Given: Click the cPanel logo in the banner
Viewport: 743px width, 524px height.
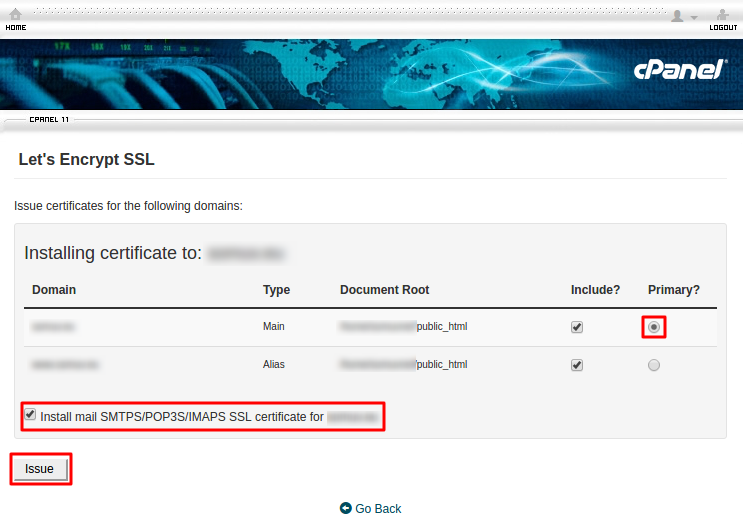Looking at the screenshot, I should pyautogui.click(x=680, y=70).
